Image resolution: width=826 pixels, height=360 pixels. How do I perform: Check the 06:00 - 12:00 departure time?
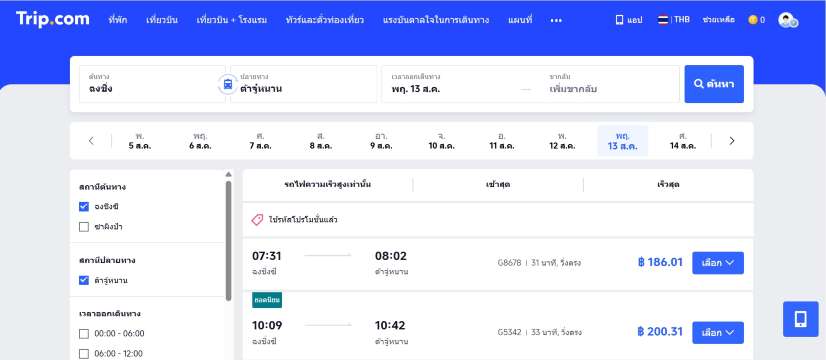tap(84, 354)
